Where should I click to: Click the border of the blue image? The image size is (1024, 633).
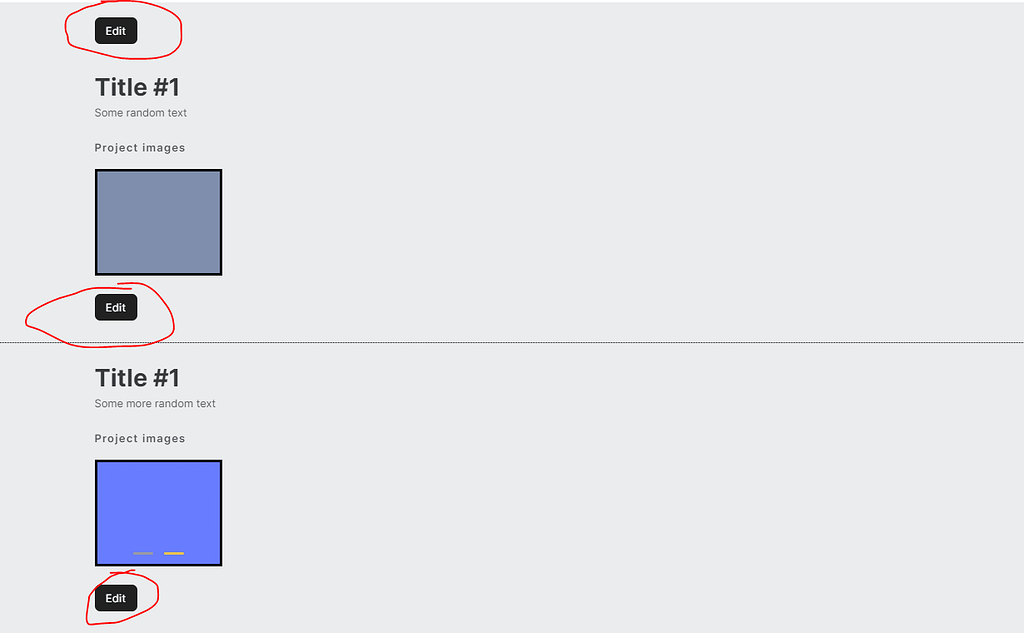pyautogui.click(x=158, y=461)
